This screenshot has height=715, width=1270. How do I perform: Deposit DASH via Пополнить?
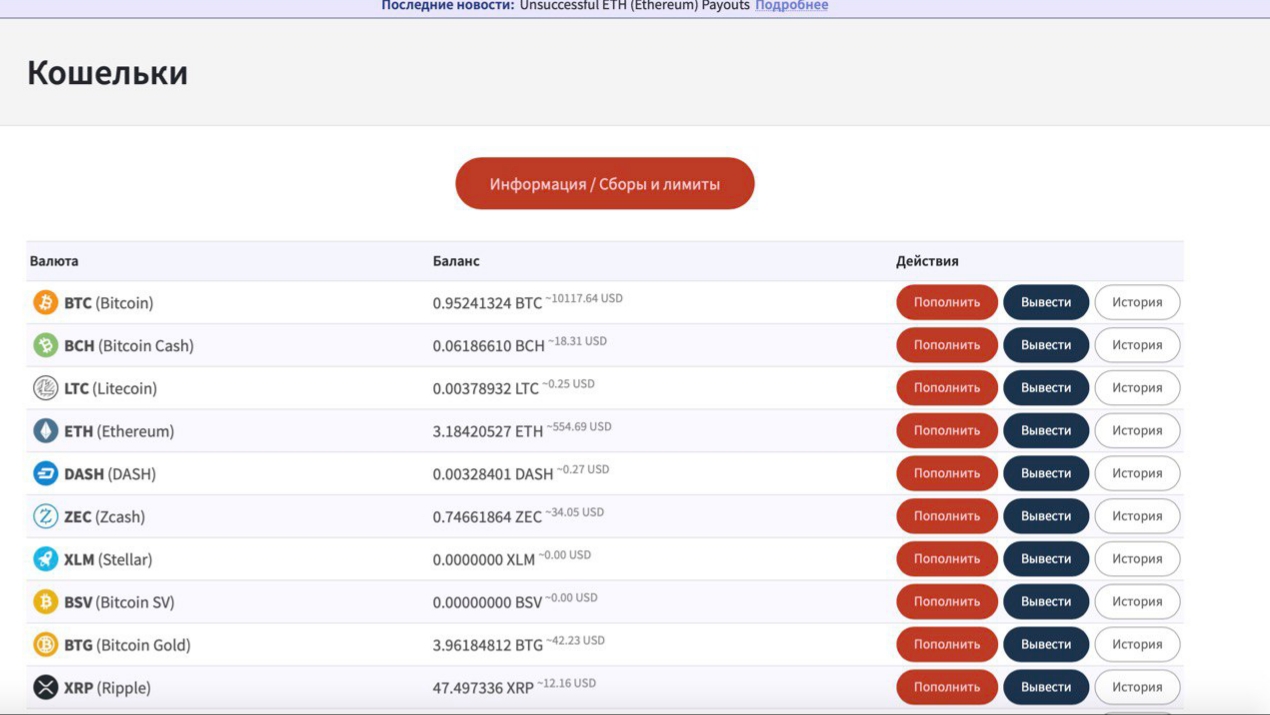click(947, 474)
